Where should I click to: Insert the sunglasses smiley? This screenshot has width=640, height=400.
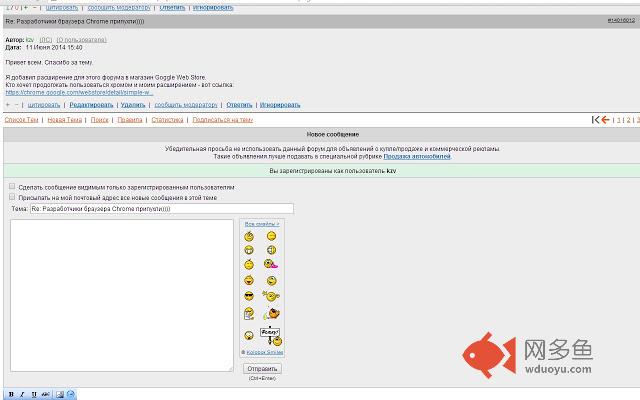point(249,296)
